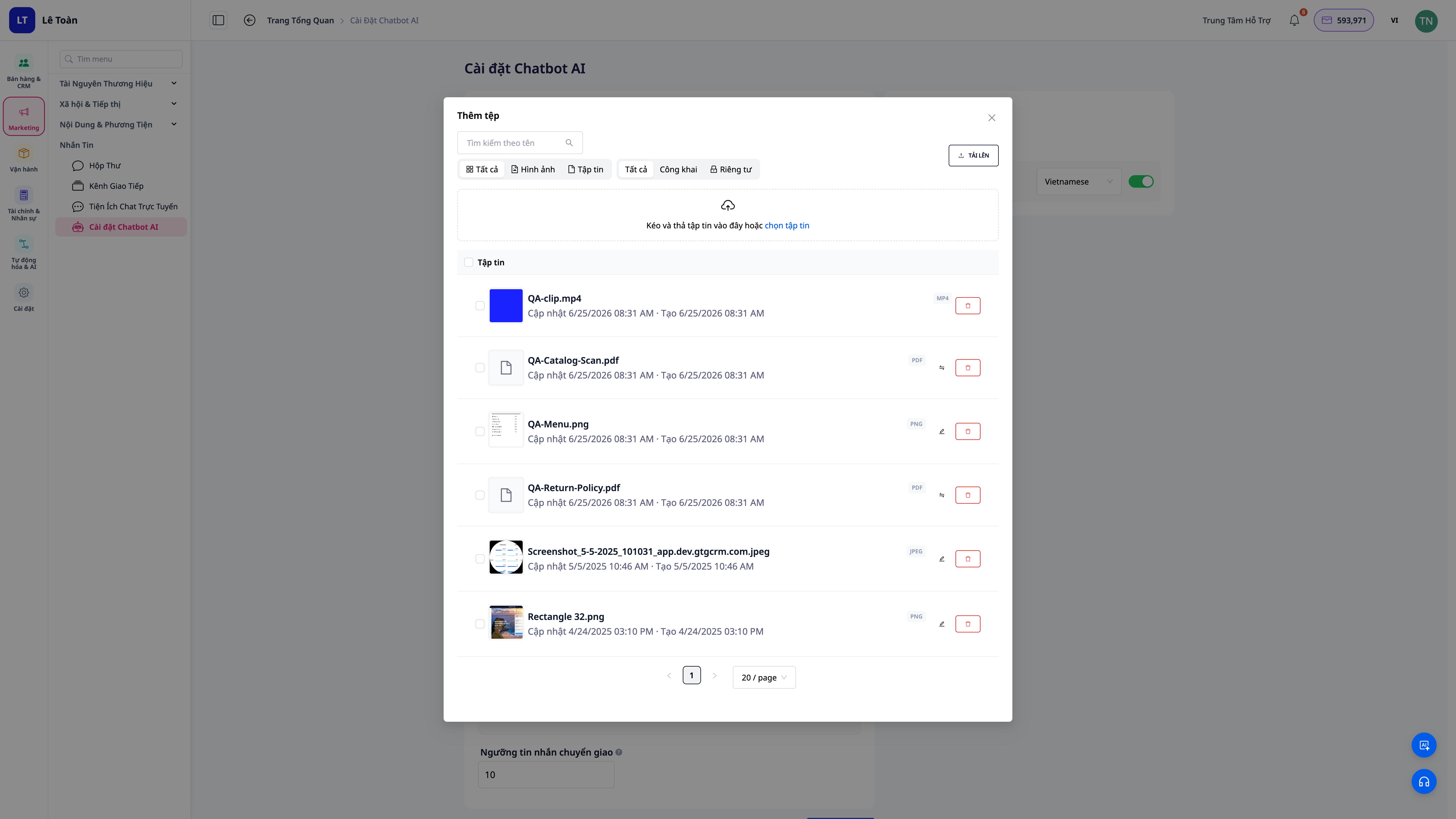The height and width of the screenshot is (819, 1456).
Task: Click the search magnifier in file search
Action: pos(569,143)
